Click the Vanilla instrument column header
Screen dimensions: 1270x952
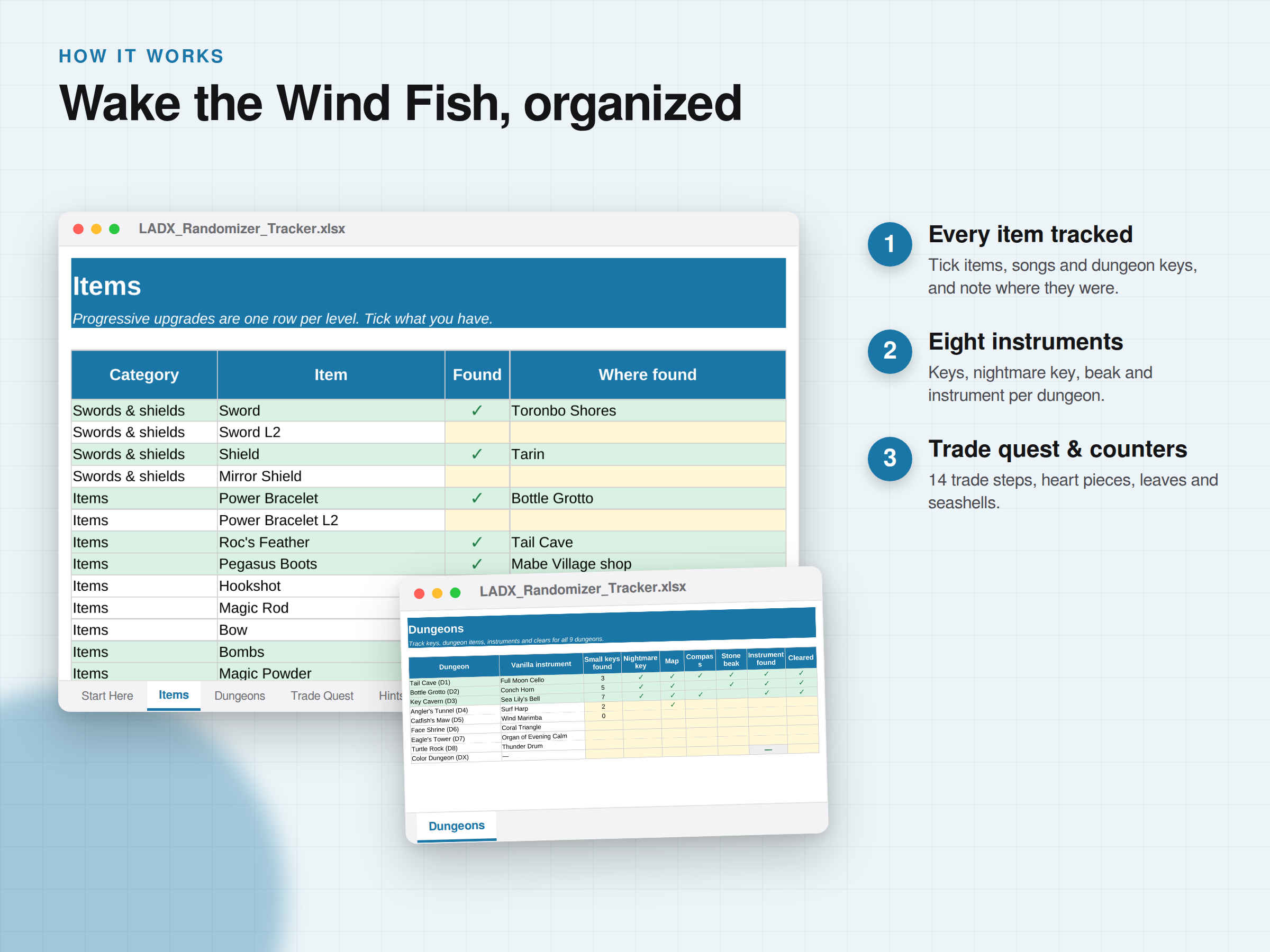pyautogui.click(x=541, y=664)
